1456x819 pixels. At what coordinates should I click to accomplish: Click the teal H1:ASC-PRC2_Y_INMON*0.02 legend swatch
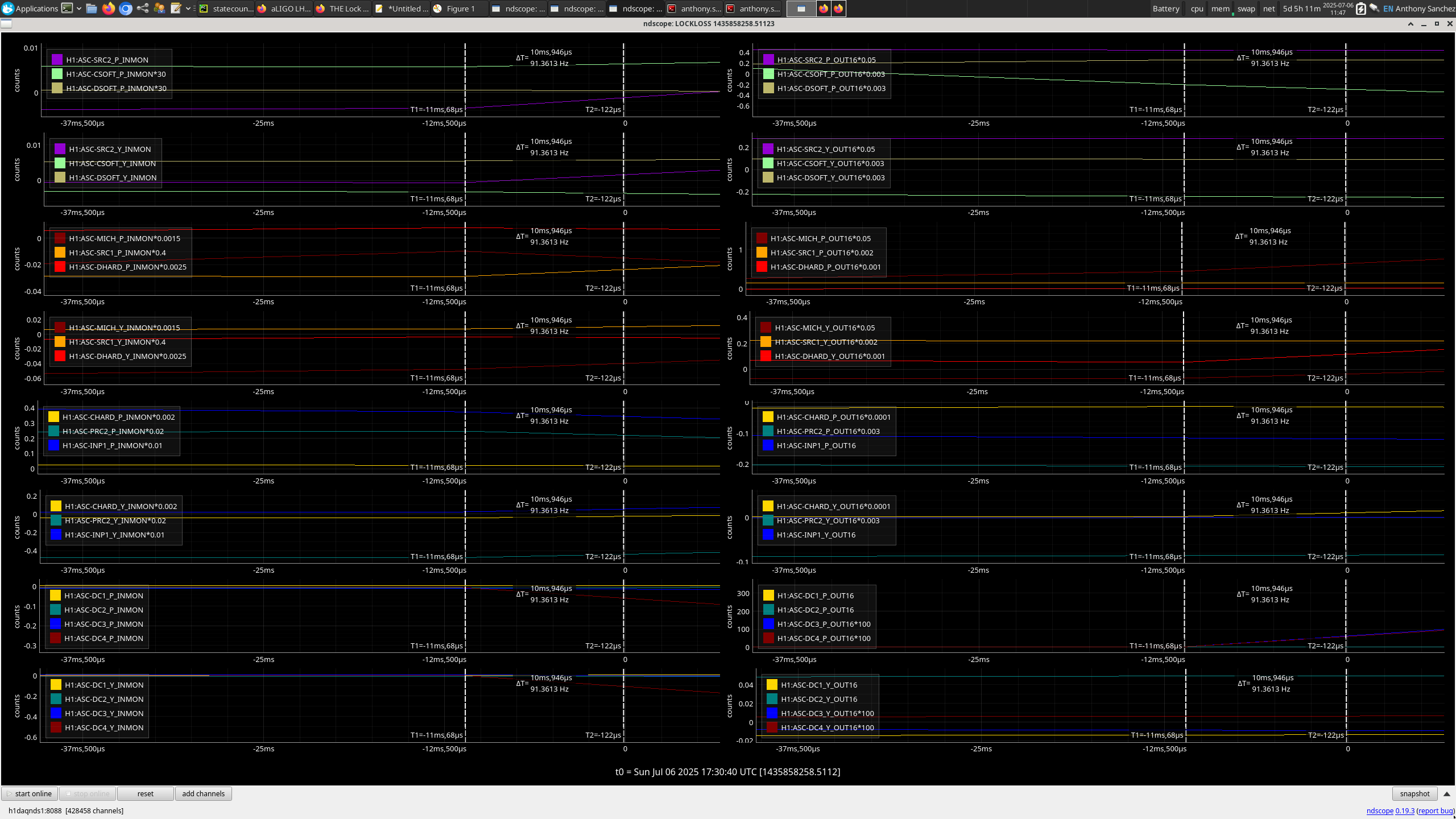(56, 520)
